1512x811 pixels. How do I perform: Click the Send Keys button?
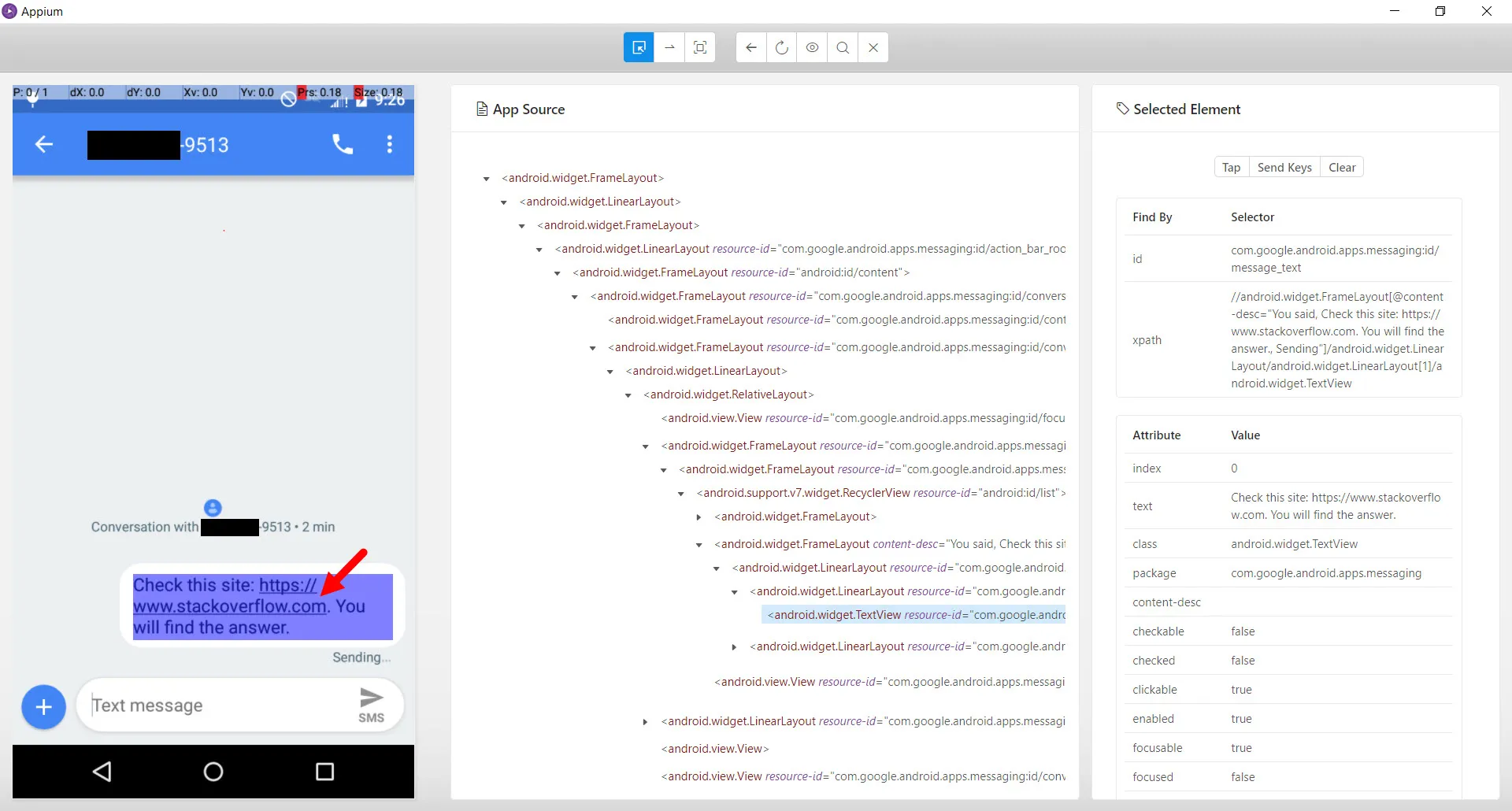coord(1284,167)
